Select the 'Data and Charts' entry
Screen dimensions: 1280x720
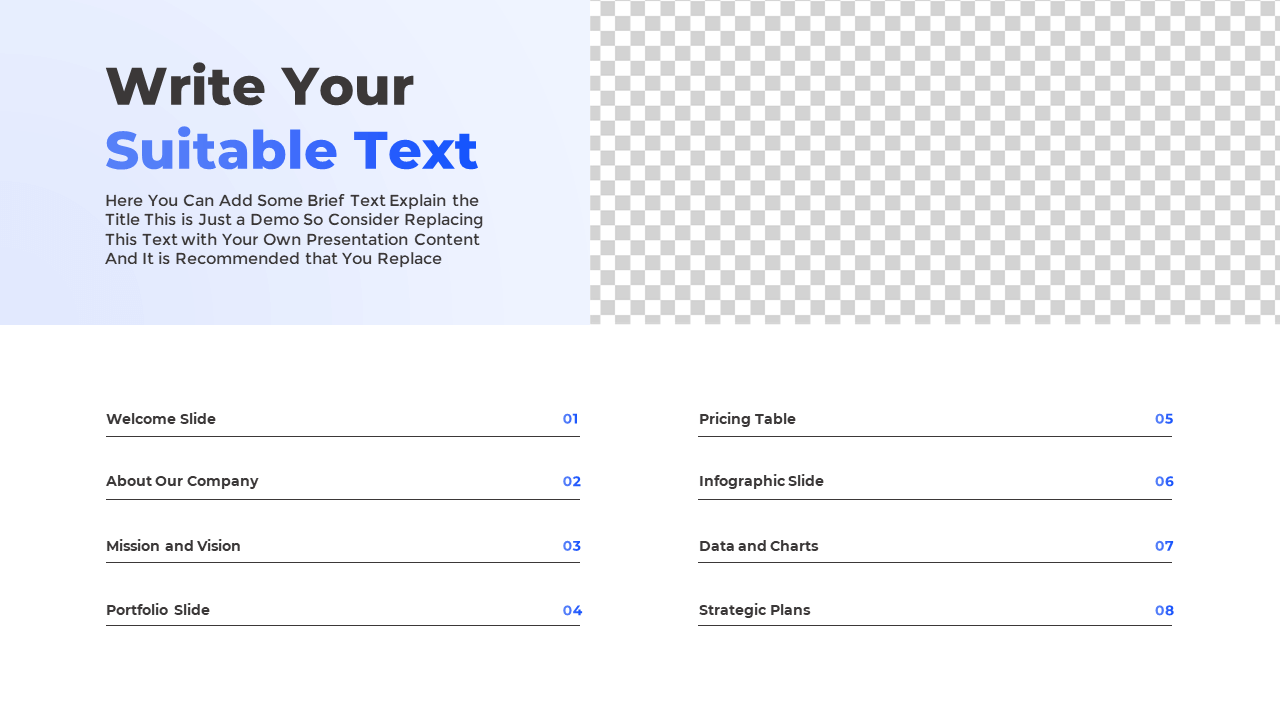[758, 546]
